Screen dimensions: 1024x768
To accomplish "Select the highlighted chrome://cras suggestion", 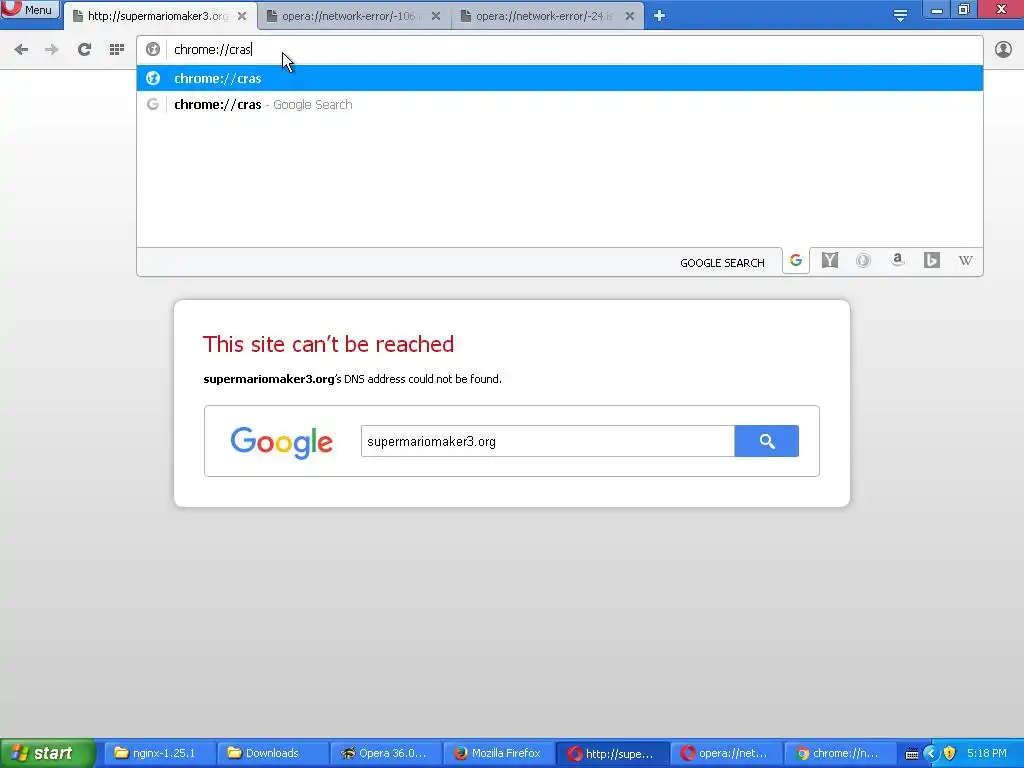I will click(x=560, y=78).
